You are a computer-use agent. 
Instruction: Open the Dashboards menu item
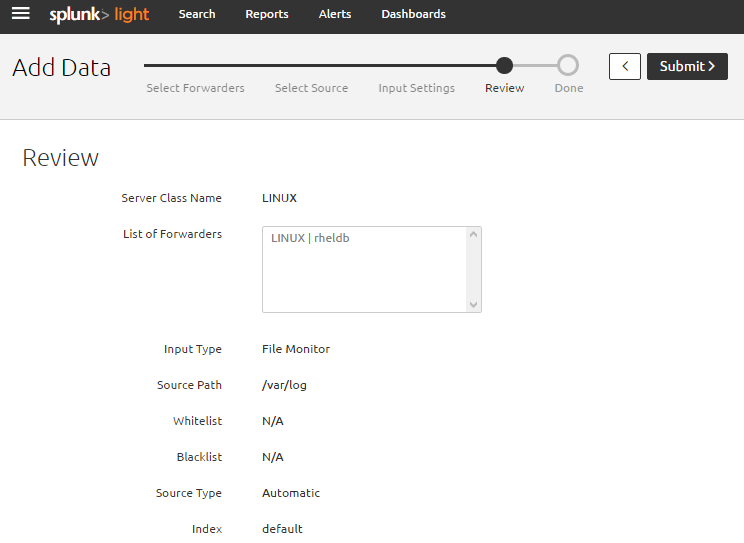pos(413,14)
